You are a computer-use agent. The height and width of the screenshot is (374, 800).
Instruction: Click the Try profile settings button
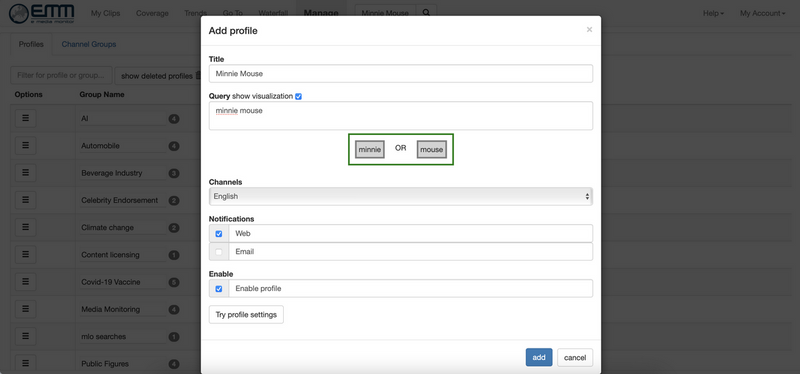[246, 315]
